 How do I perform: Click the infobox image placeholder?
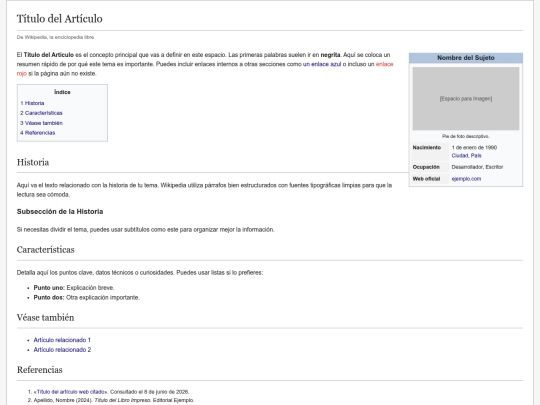point(466,98)
